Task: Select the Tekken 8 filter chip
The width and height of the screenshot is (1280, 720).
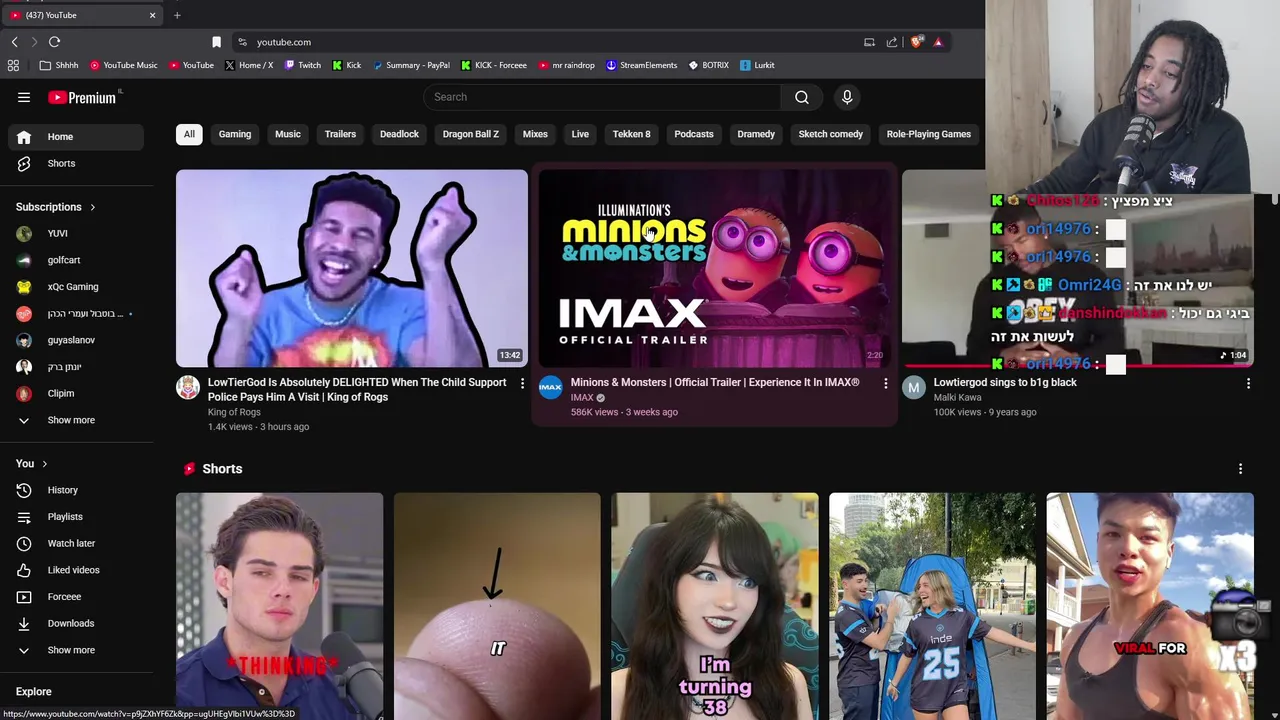Action: [x=631, y=134]
